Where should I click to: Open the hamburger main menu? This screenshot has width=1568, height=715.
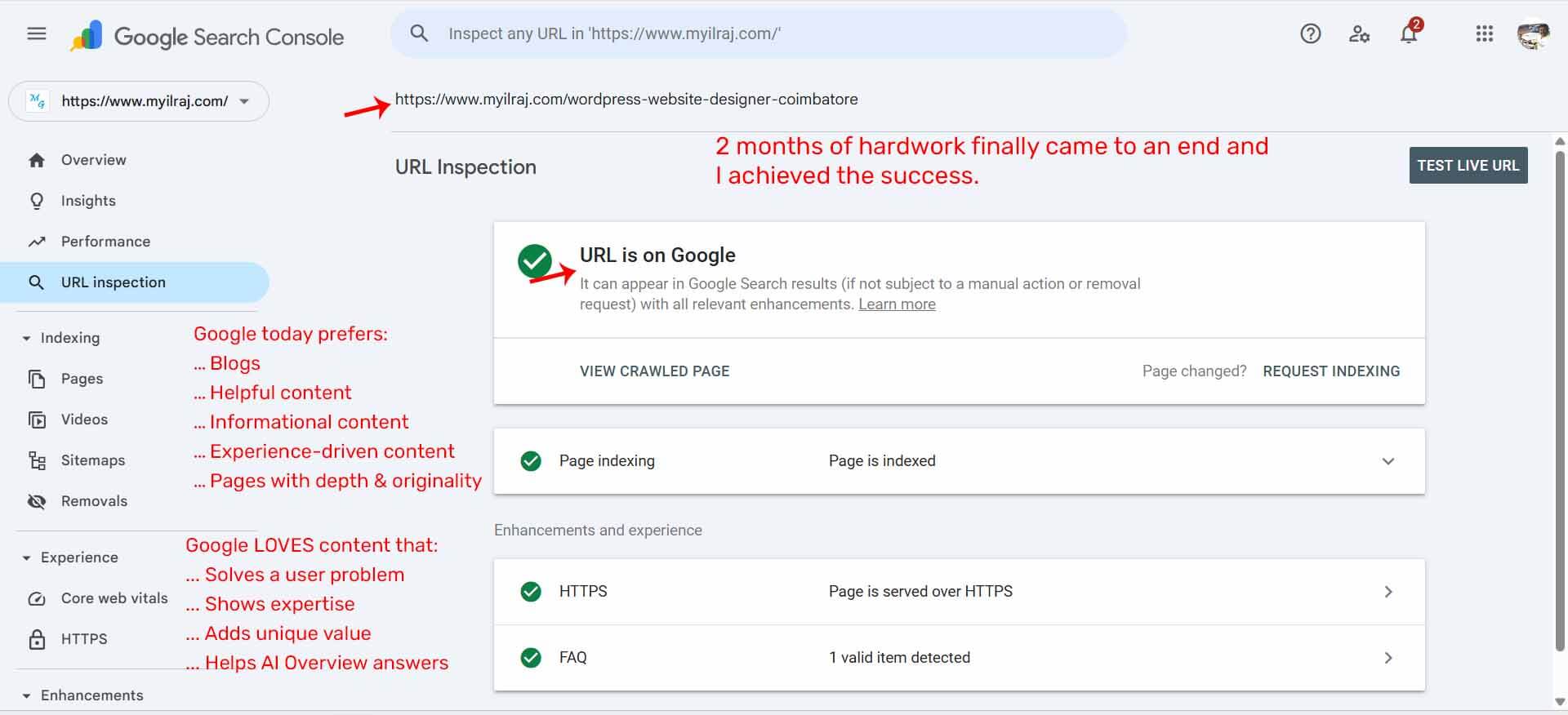(x=37, y=34)
